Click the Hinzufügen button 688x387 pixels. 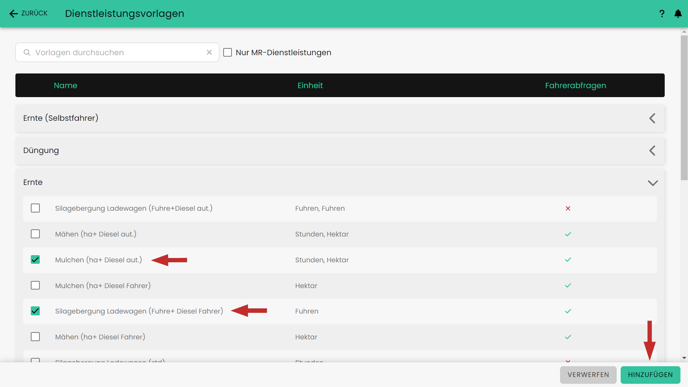click(650, 375)
